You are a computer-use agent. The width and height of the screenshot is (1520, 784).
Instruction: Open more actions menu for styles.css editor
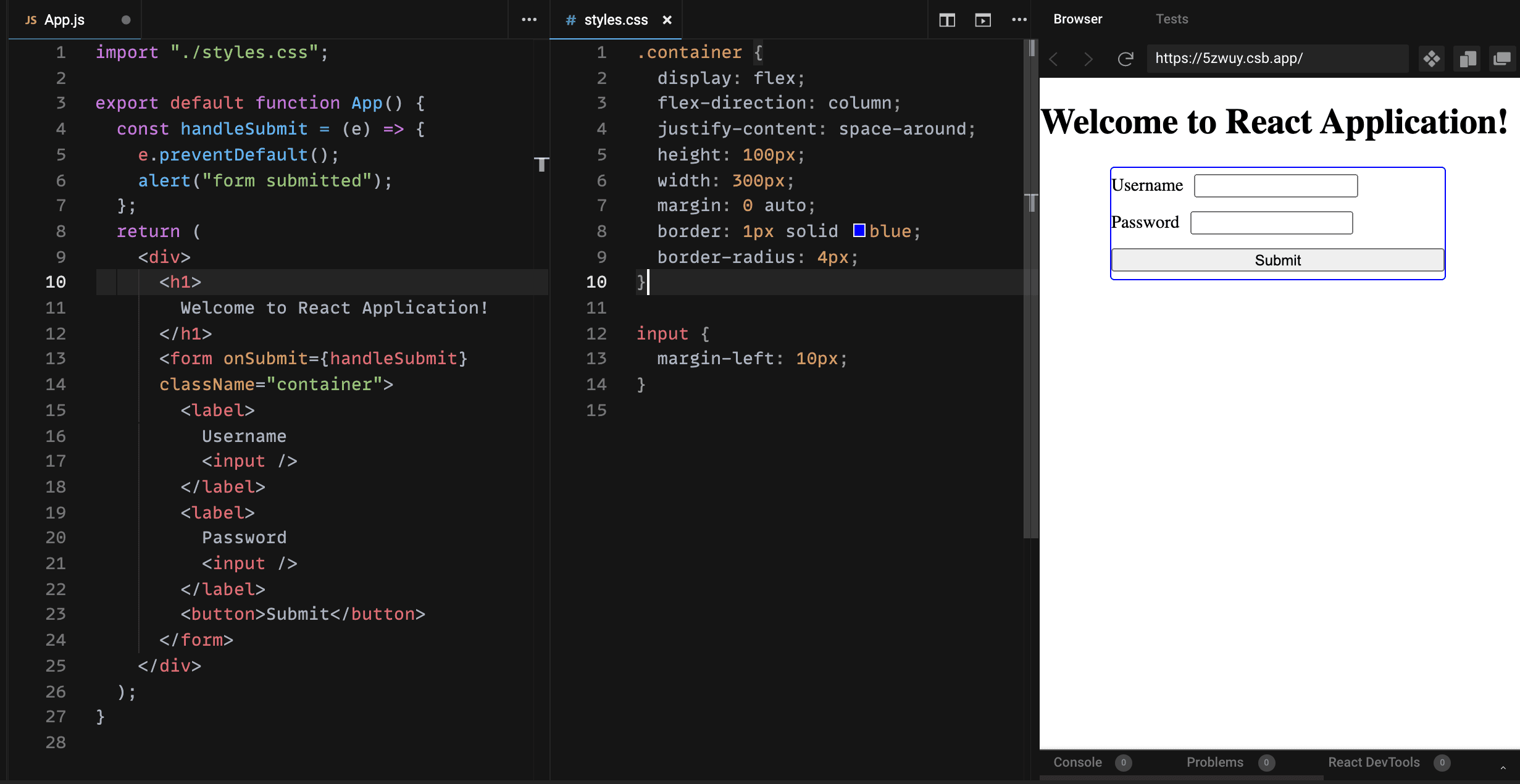(x=1019, y=20)
